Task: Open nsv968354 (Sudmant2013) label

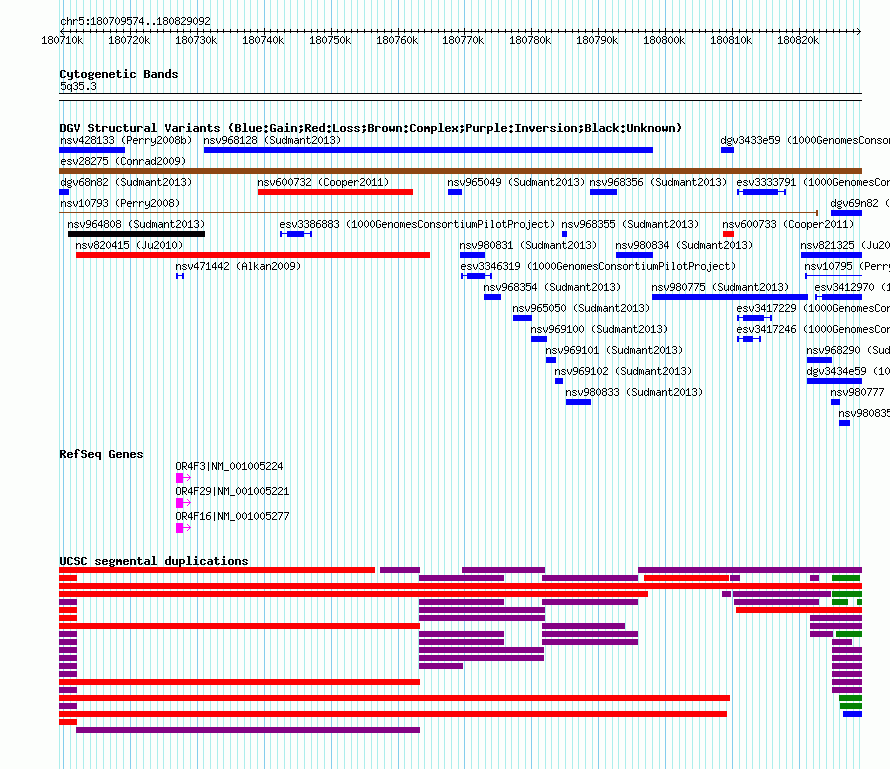Action: point(552,287)
